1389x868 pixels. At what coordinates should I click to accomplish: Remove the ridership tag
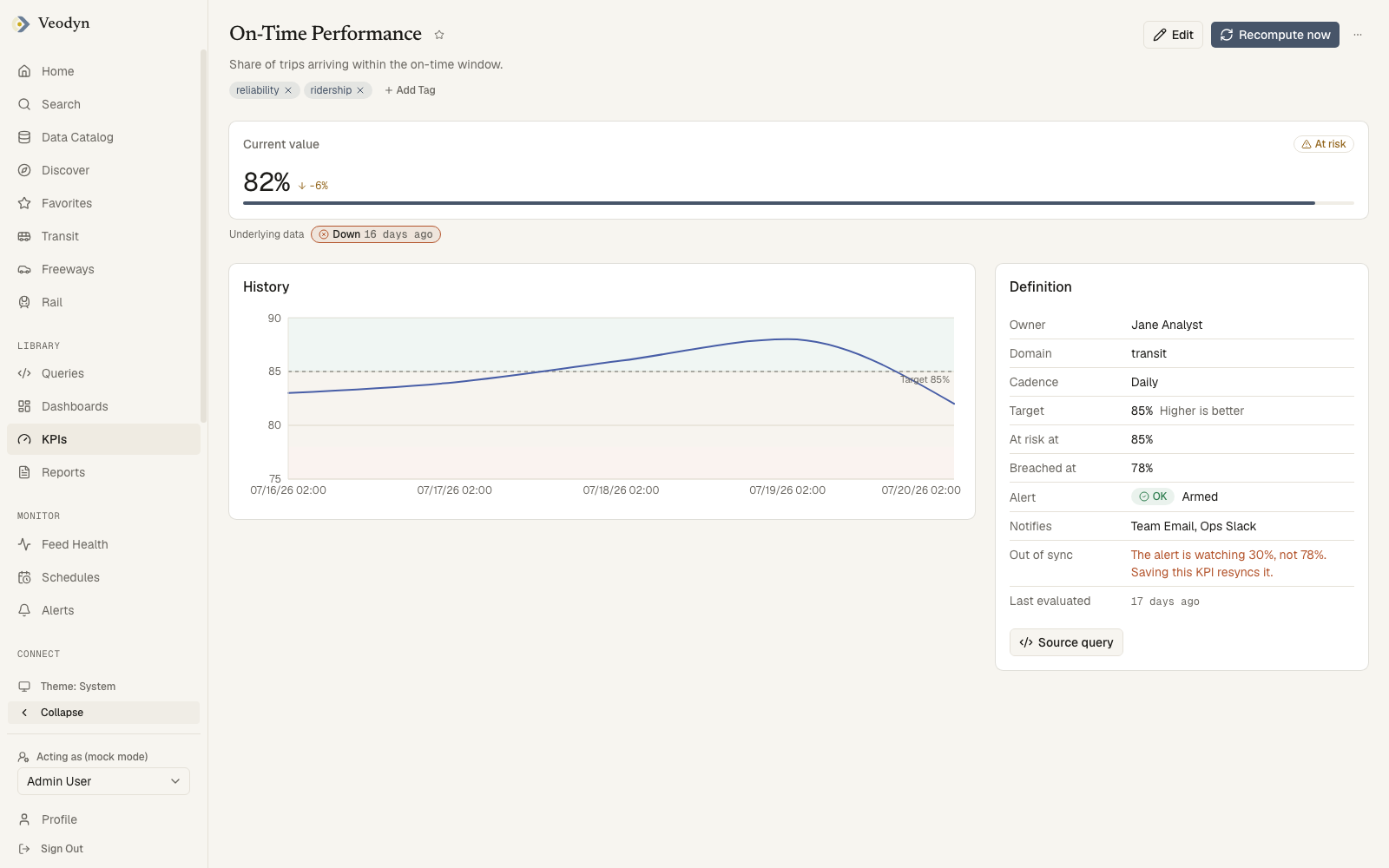[360, 90]
